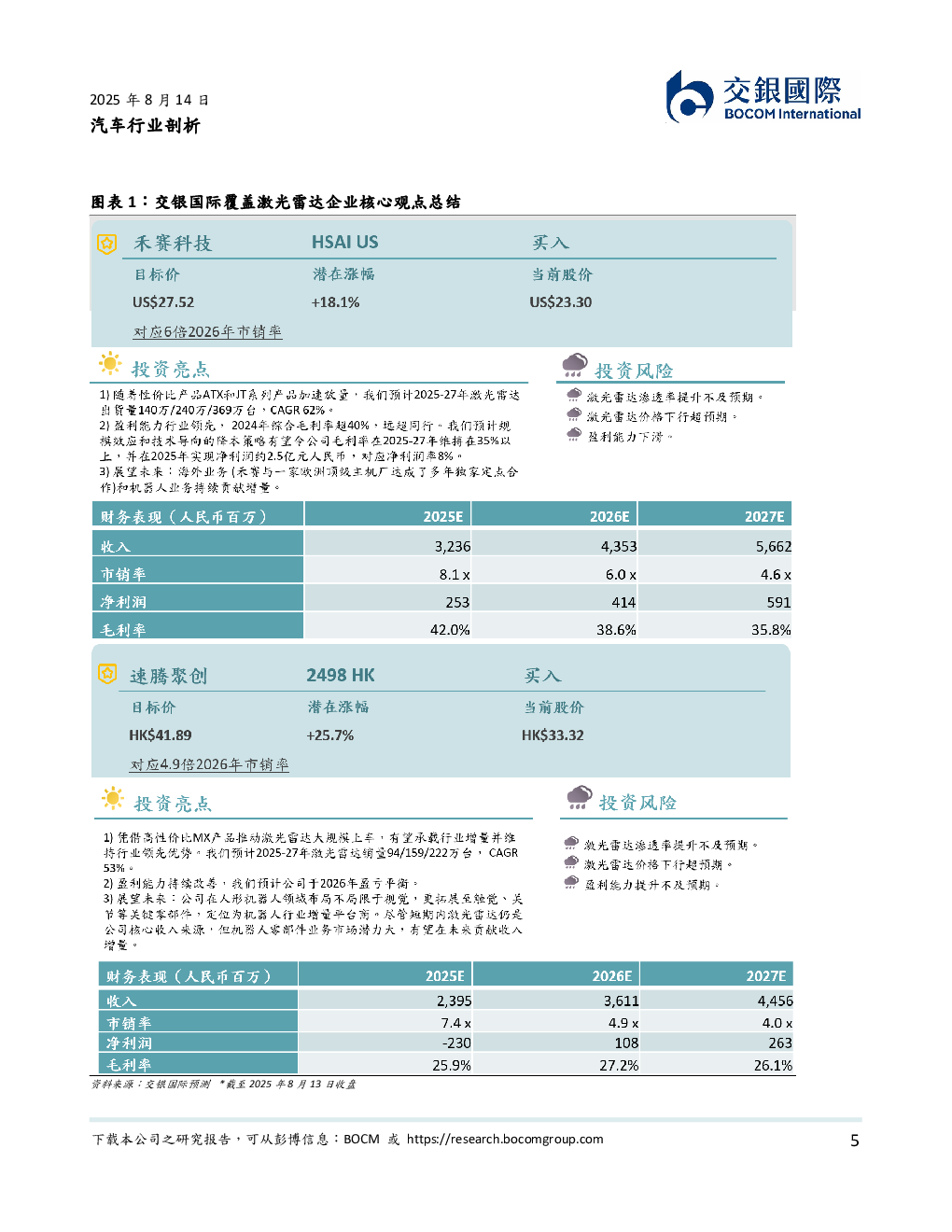Select the HSAI US ticker
Image resolution: width=952 pixels, height=1232 pixels.
[x=345, y=242]
